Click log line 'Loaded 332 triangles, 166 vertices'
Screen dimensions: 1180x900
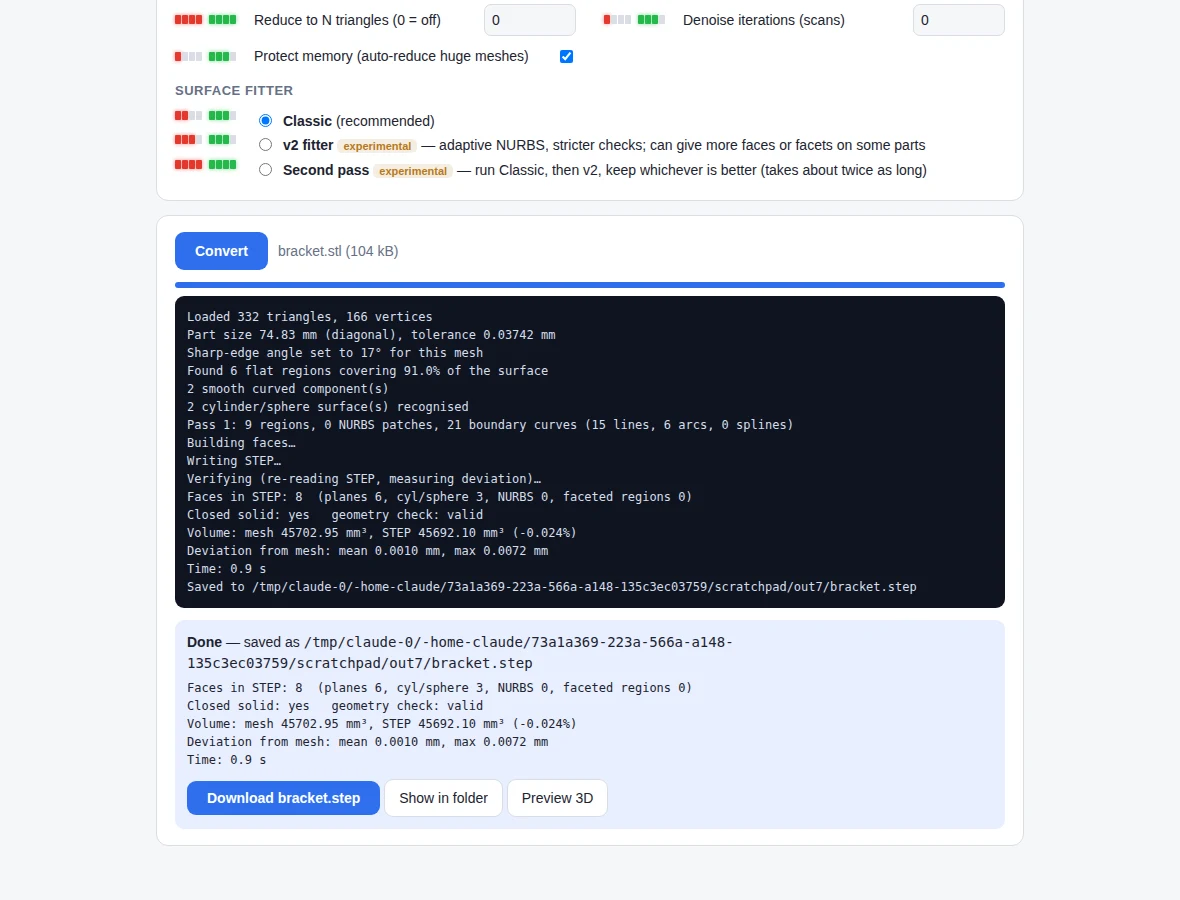[309, 317]
